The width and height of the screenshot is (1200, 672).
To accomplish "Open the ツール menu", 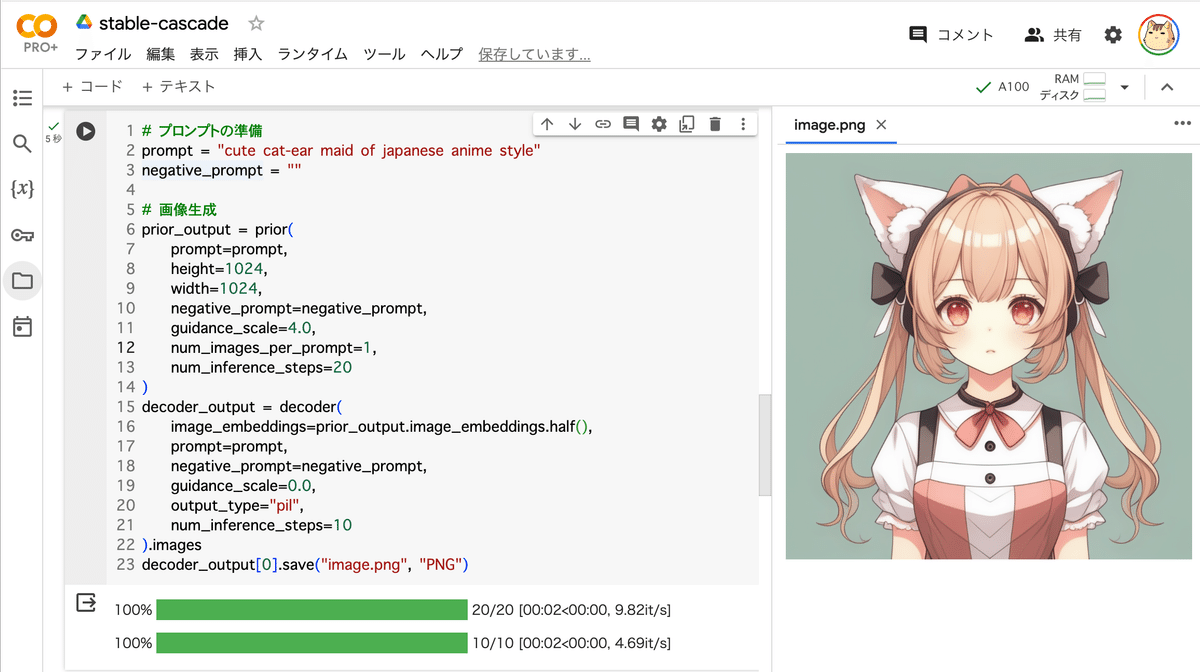I will pyautogui.click(x=384, y=54).
